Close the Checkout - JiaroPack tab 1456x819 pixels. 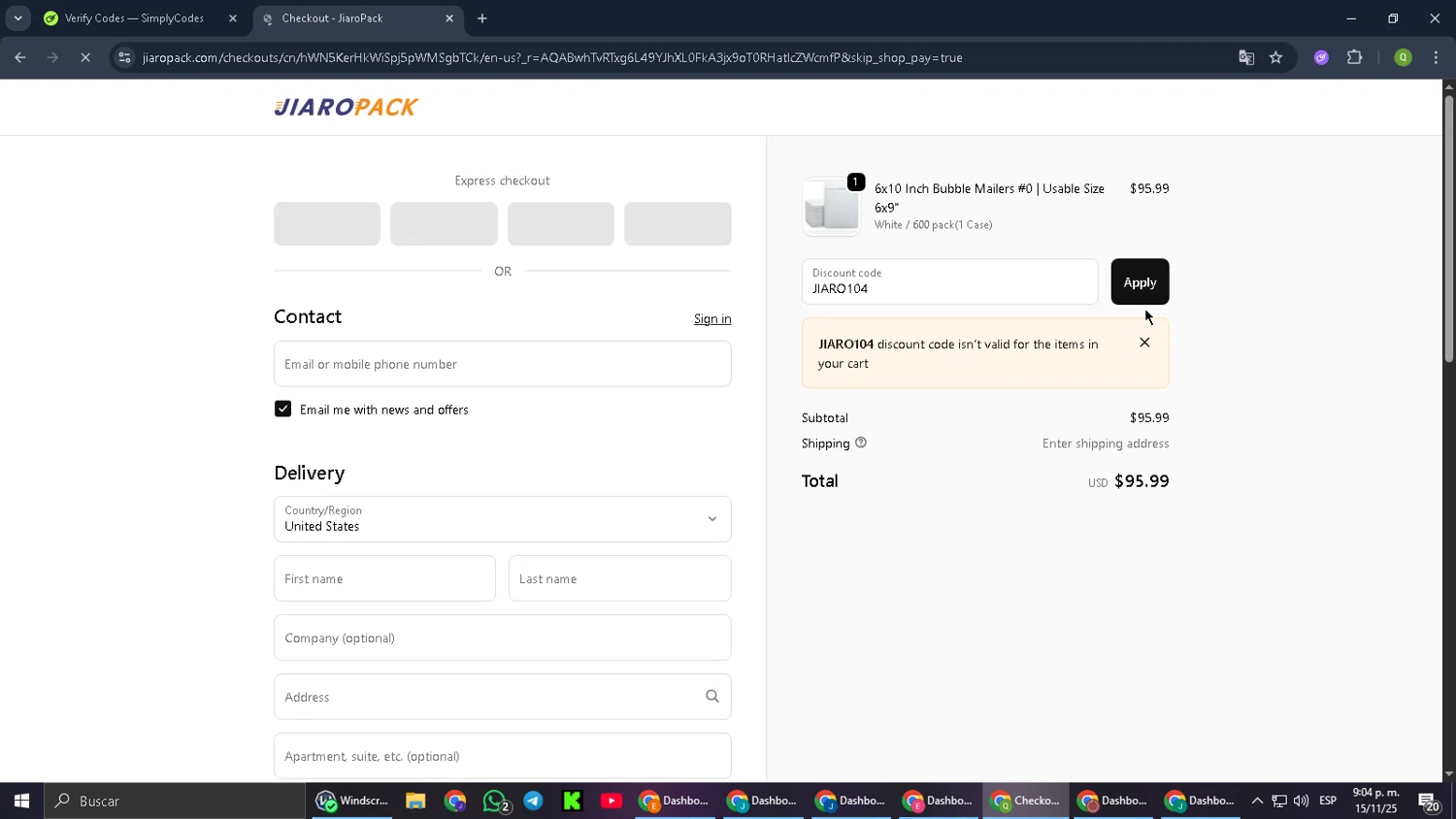tap(449, 18)
